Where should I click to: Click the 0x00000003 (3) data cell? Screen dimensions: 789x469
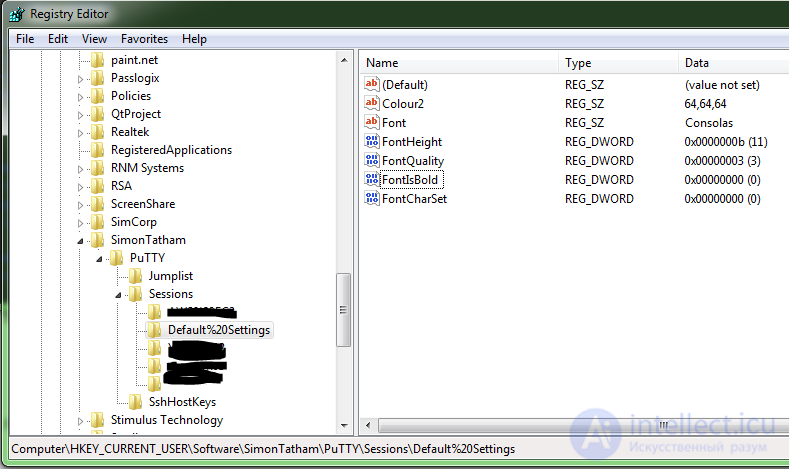pyautogui.click(x=722, y=161)
